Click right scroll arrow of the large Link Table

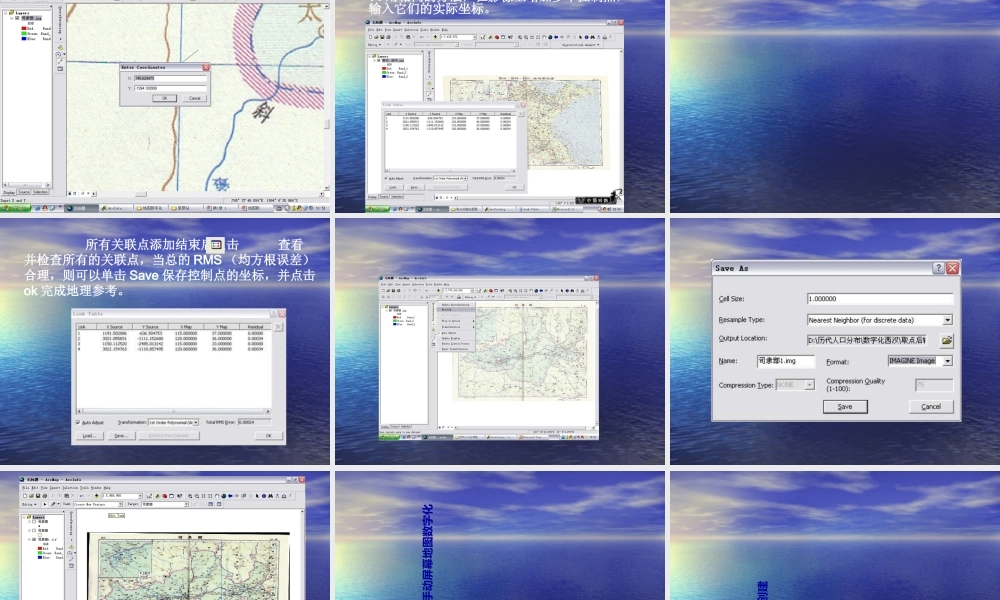[268, 411]
